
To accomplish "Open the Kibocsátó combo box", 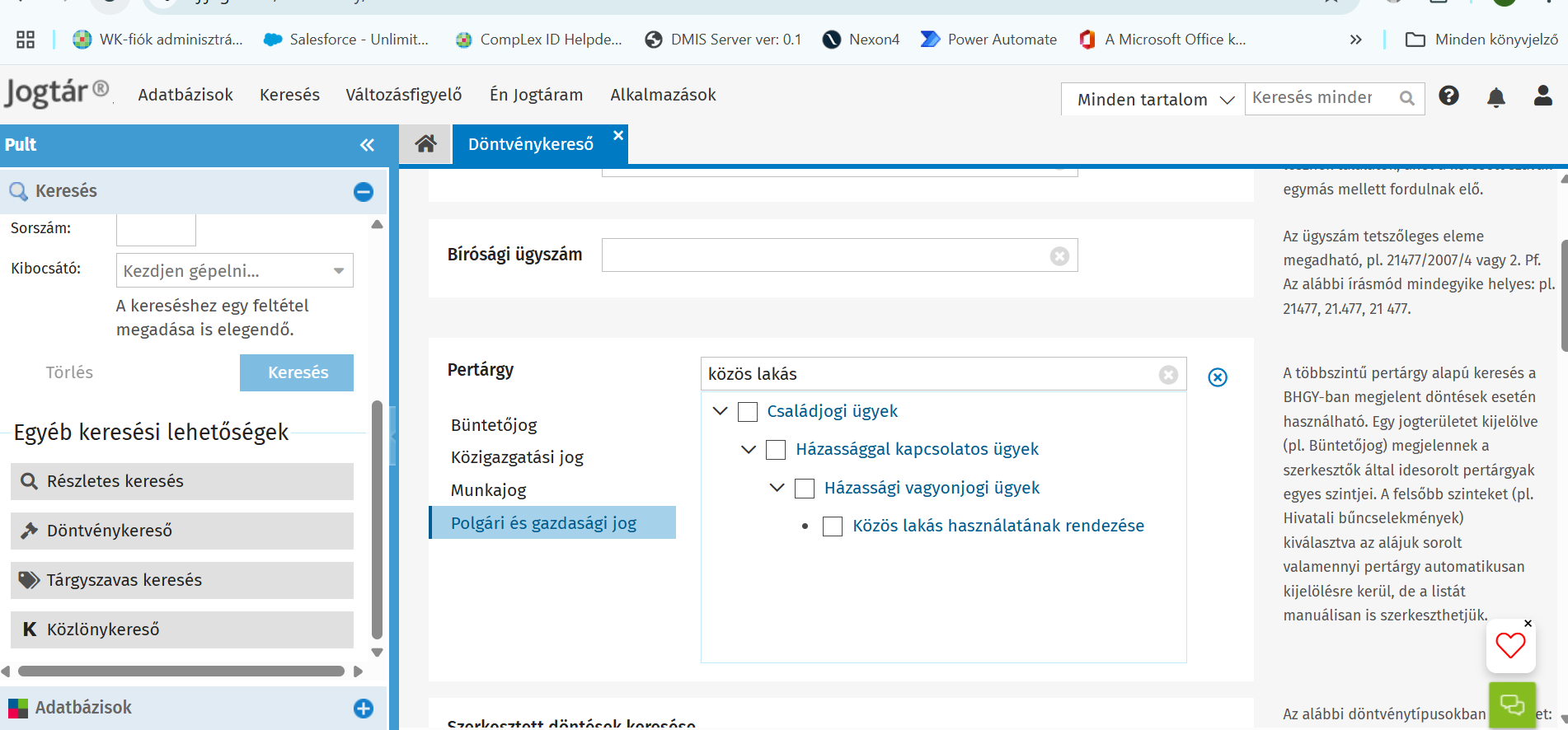I will pyautogui.click(x=234, y=271).
